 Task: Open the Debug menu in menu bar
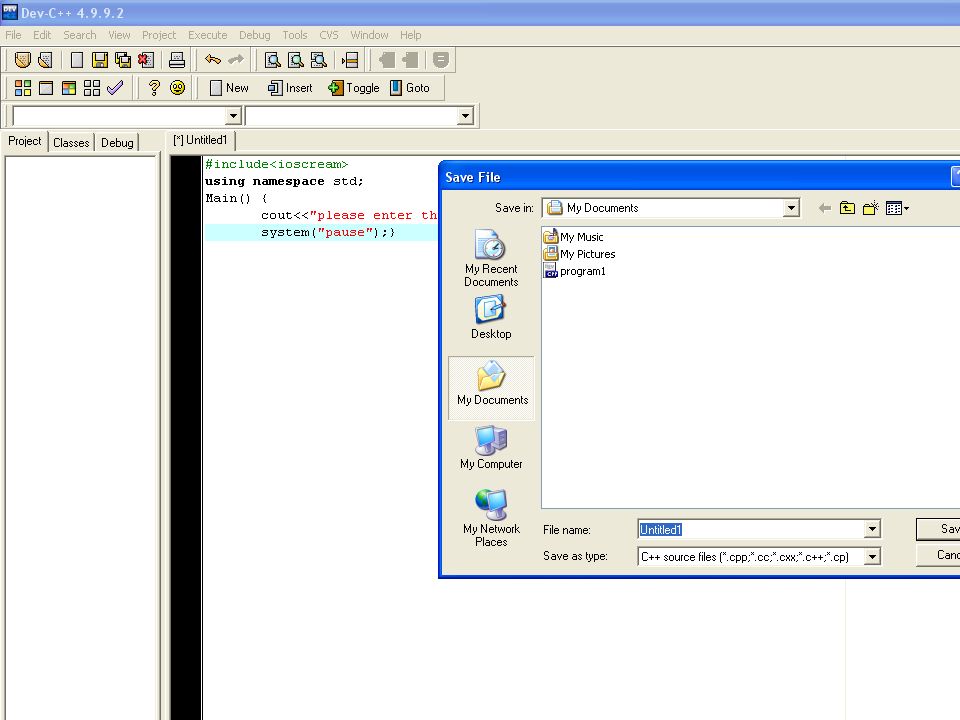[255, 35]
